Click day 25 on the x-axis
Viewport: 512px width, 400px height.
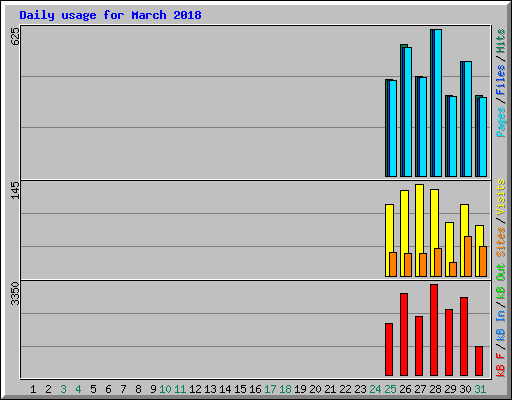(x=390, y=389)
